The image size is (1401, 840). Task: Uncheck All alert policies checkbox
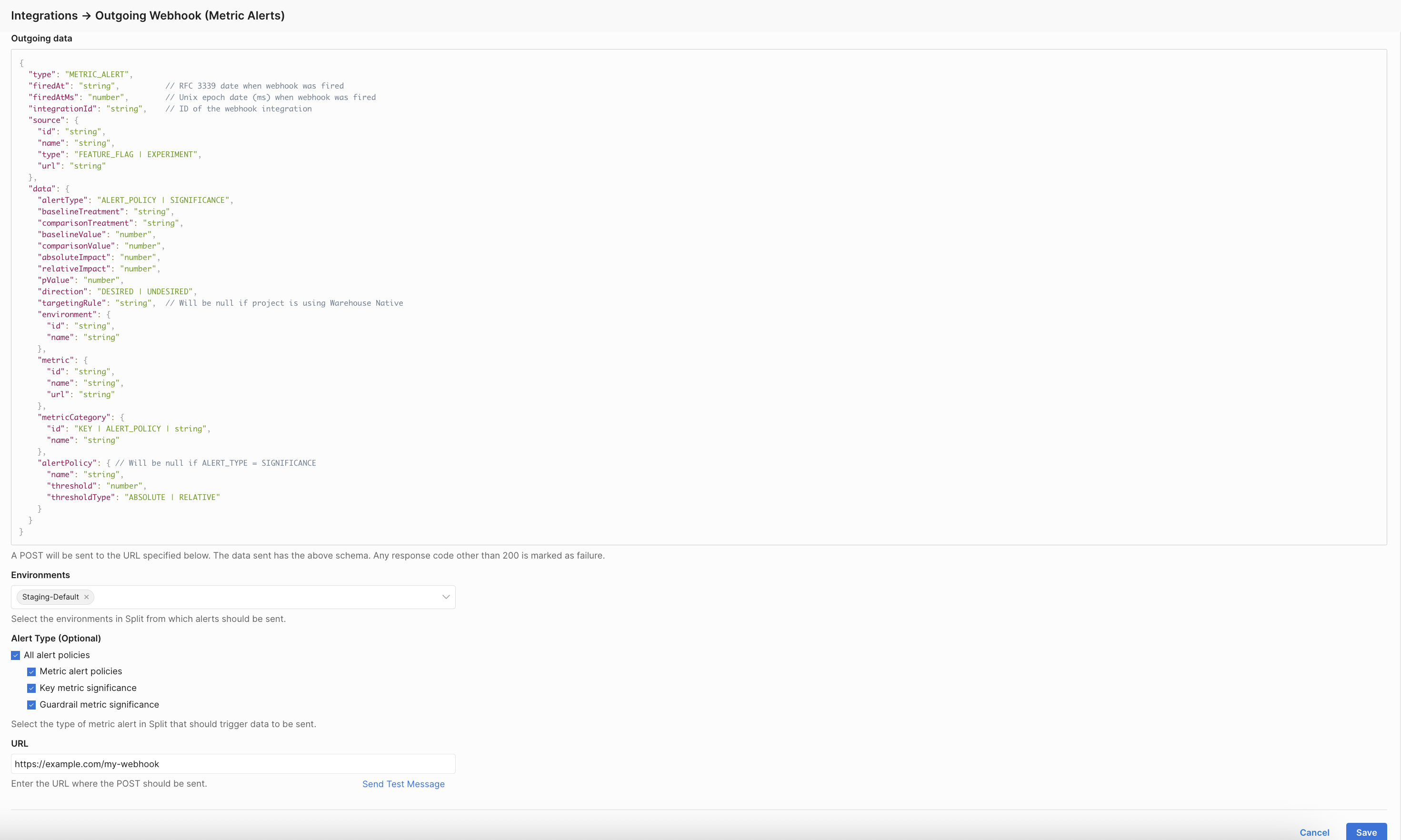coord(15,655)
